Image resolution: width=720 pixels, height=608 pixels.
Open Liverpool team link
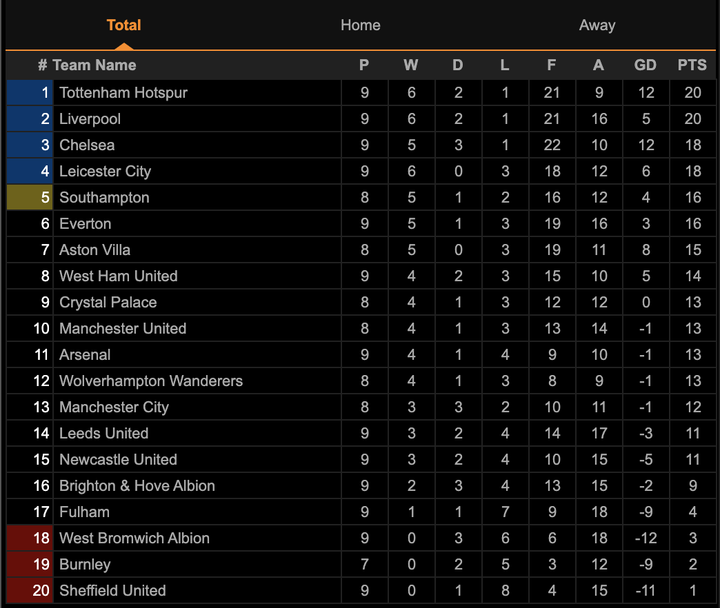pyautogui.click(x=90, y=119)
